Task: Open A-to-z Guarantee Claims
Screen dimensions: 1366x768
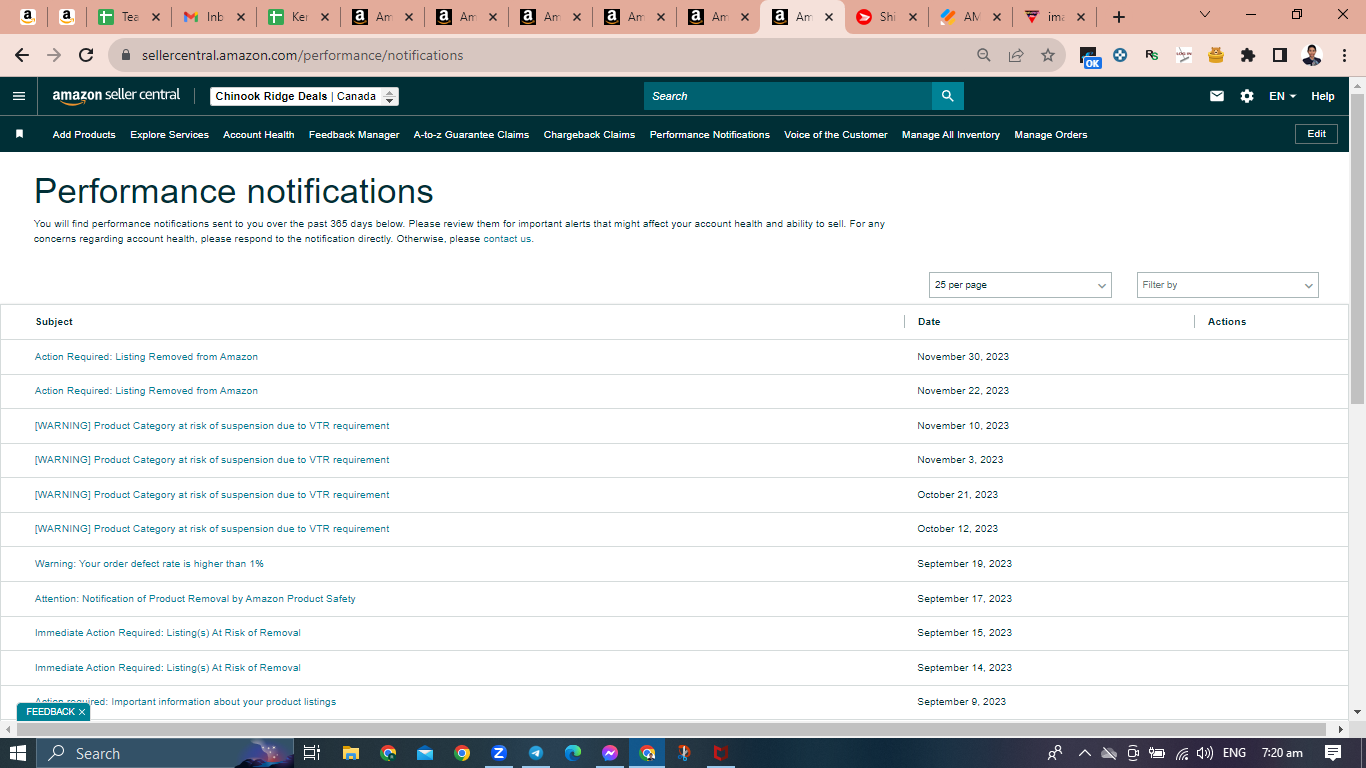Action: (x=471, y=134)
